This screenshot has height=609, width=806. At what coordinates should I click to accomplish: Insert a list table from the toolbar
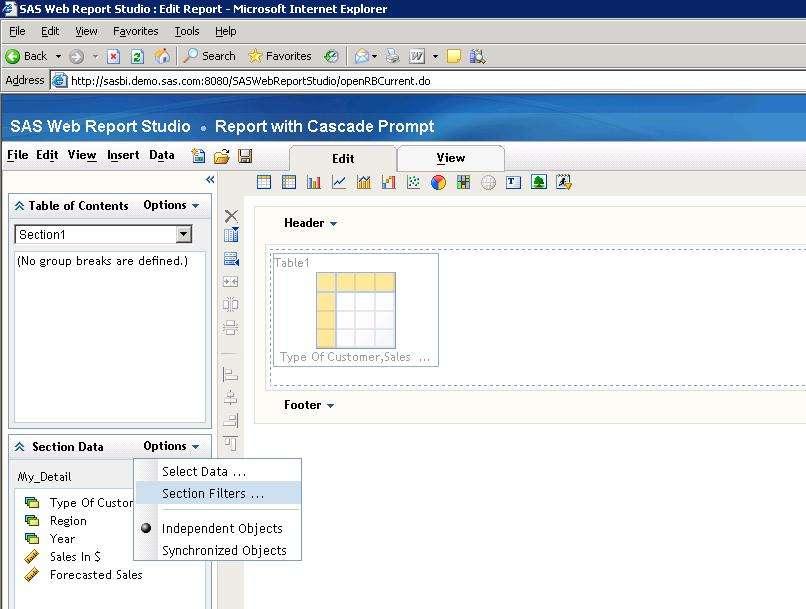(x=264, y=182)
